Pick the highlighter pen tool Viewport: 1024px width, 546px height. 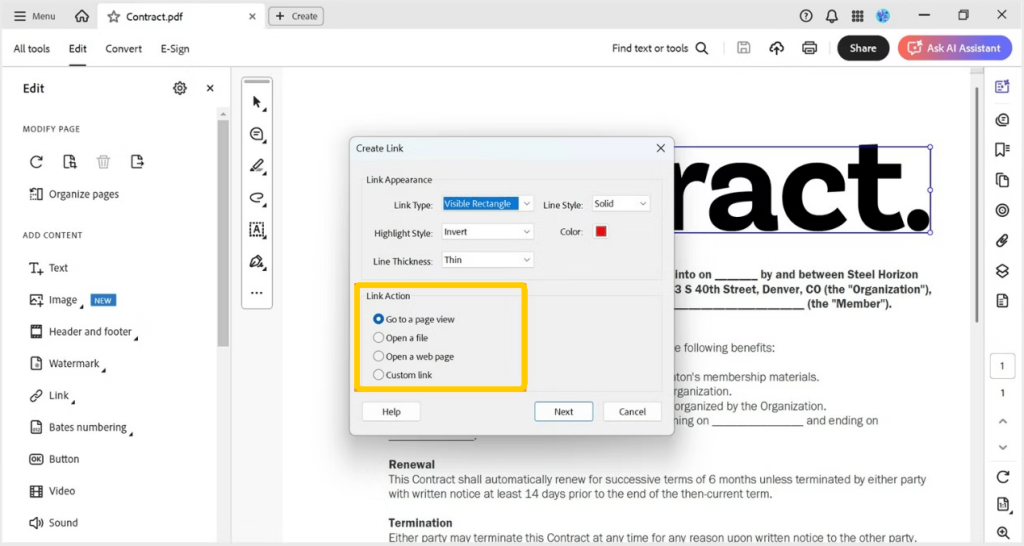pos(257,166)
